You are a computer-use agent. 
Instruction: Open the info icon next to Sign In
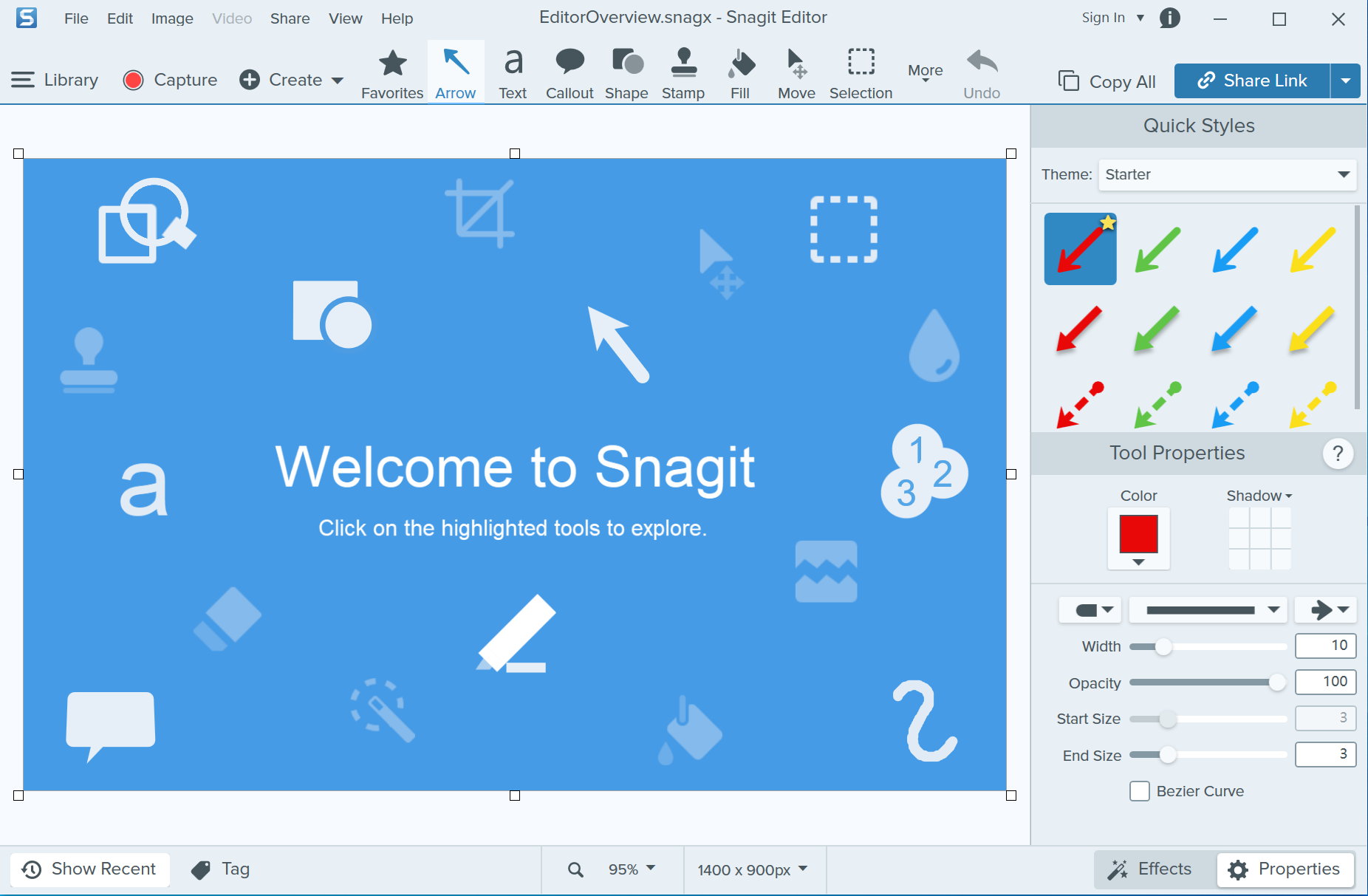coord(1170,18)
